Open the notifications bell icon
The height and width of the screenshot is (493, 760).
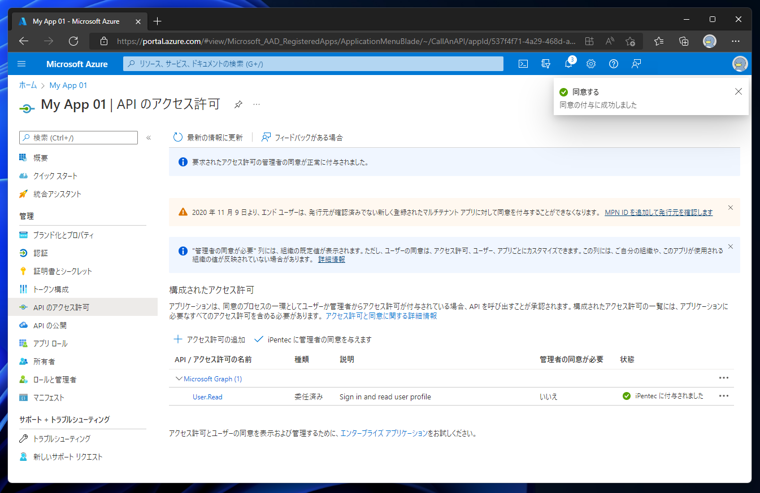pos(568,64)
